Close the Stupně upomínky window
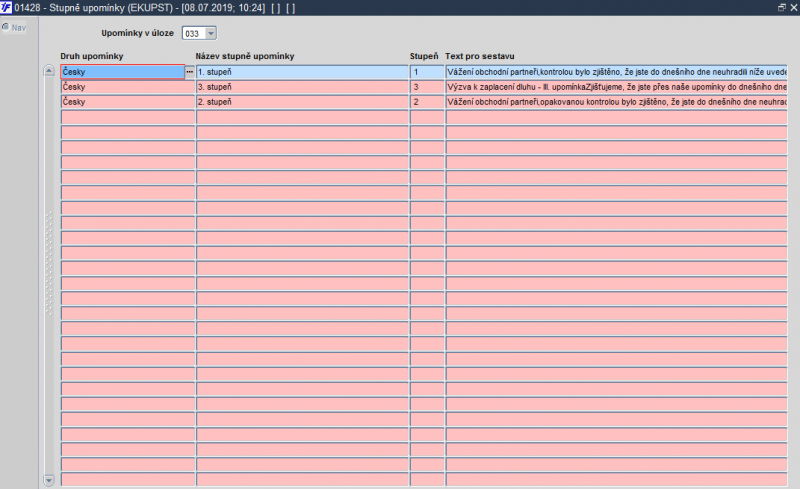This screenshot has width=800, height=489. 793,7
